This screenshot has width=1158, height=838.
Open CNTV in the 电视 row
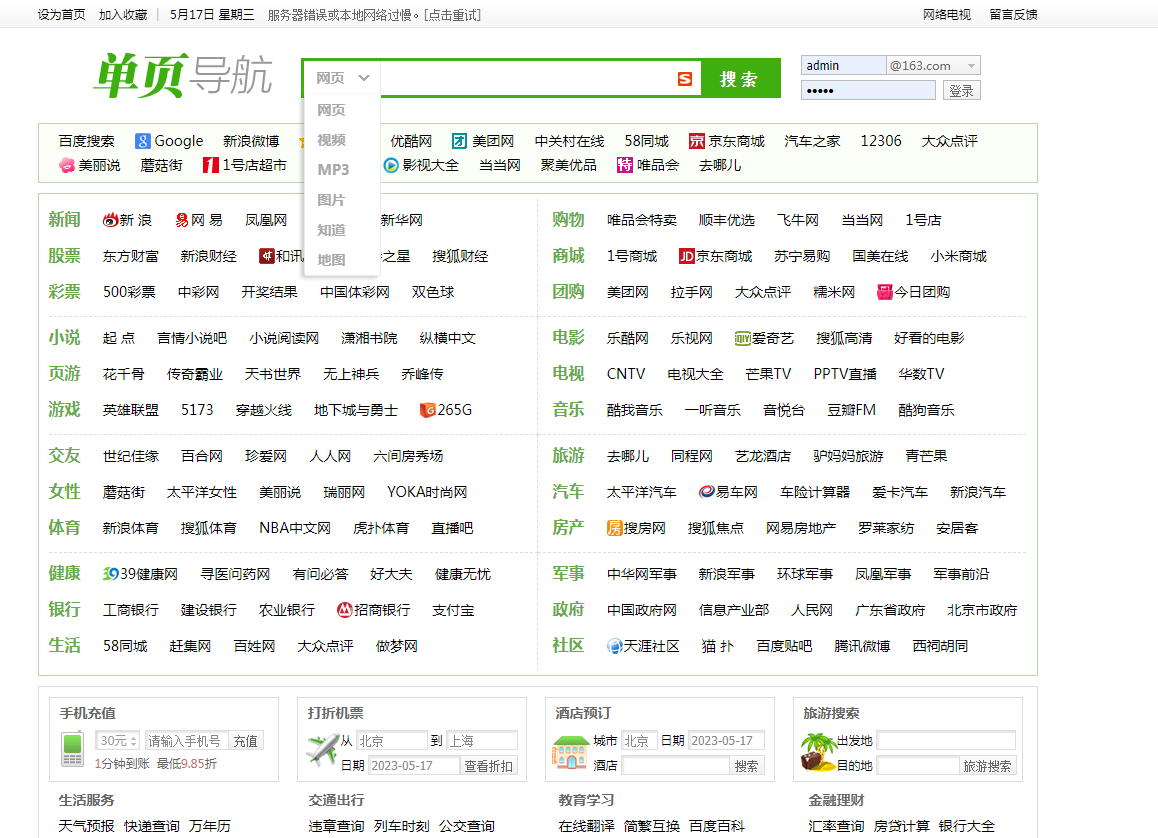(626, 374)
